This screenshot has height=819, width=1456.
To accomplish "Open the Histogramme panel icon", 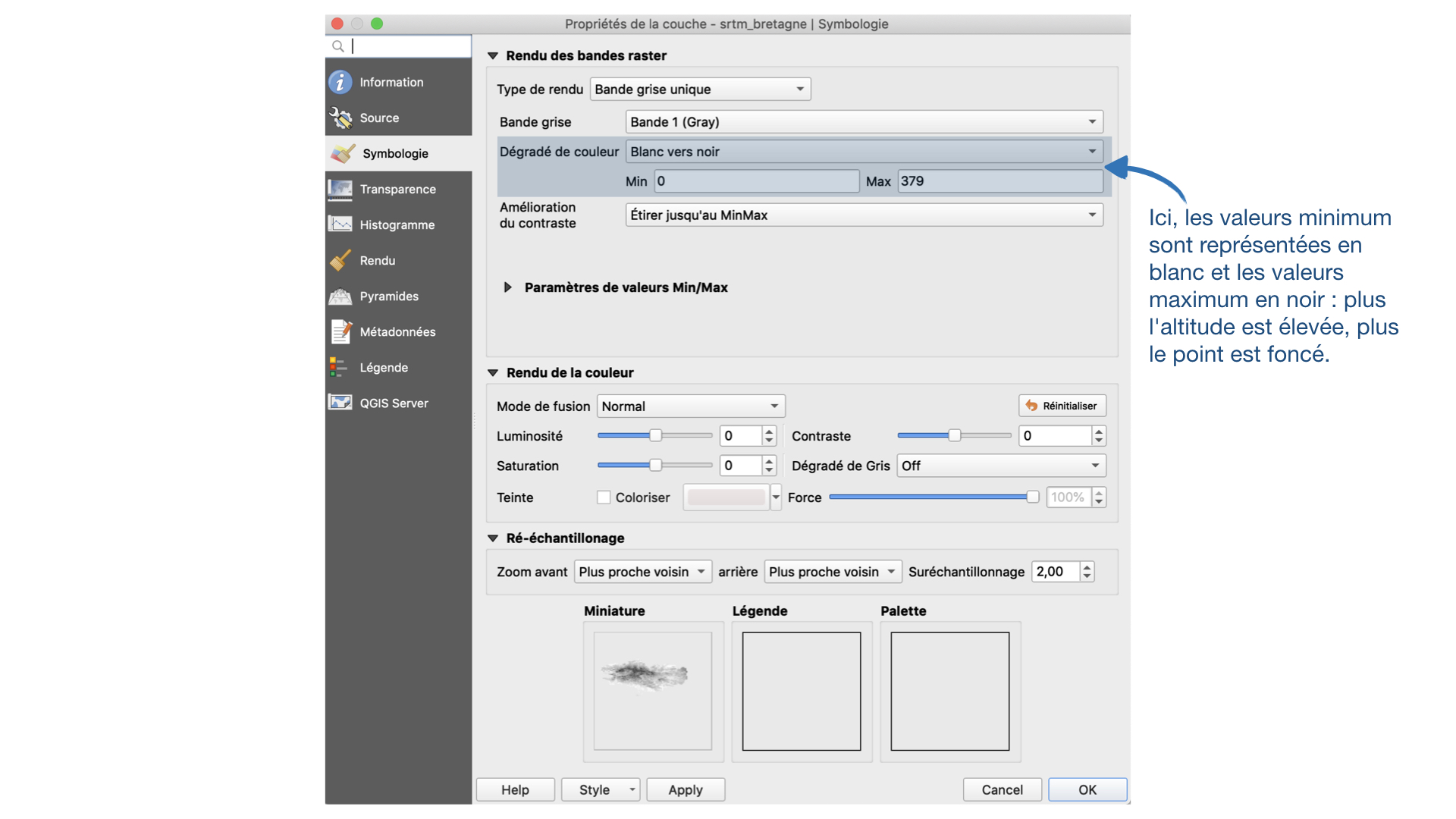I will coord(340,224).
